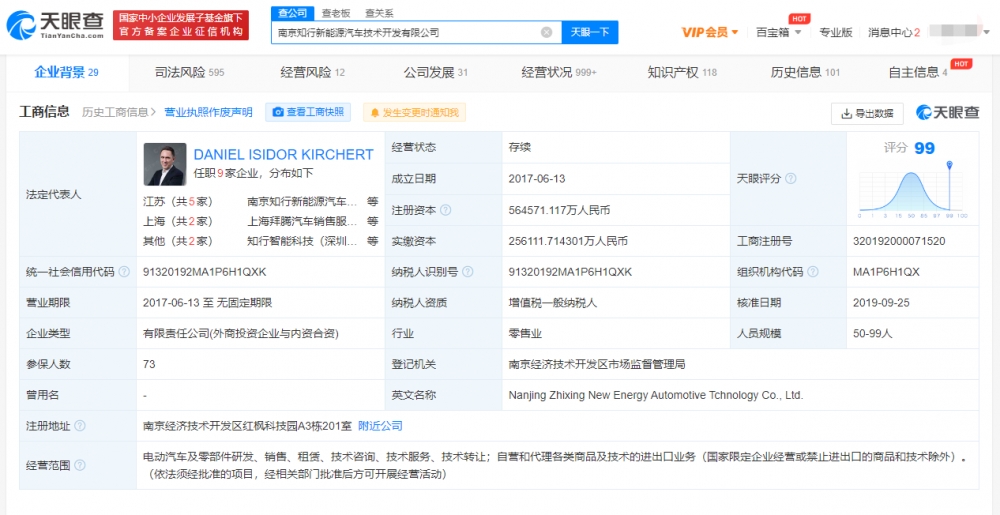Click the score distribution chart

(913, 191)
